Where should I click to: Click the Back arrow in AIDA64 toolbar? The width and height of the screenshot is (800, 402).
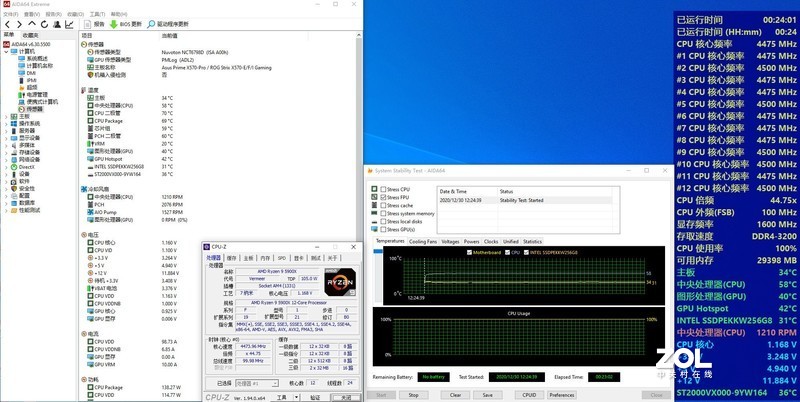point(6,23)
